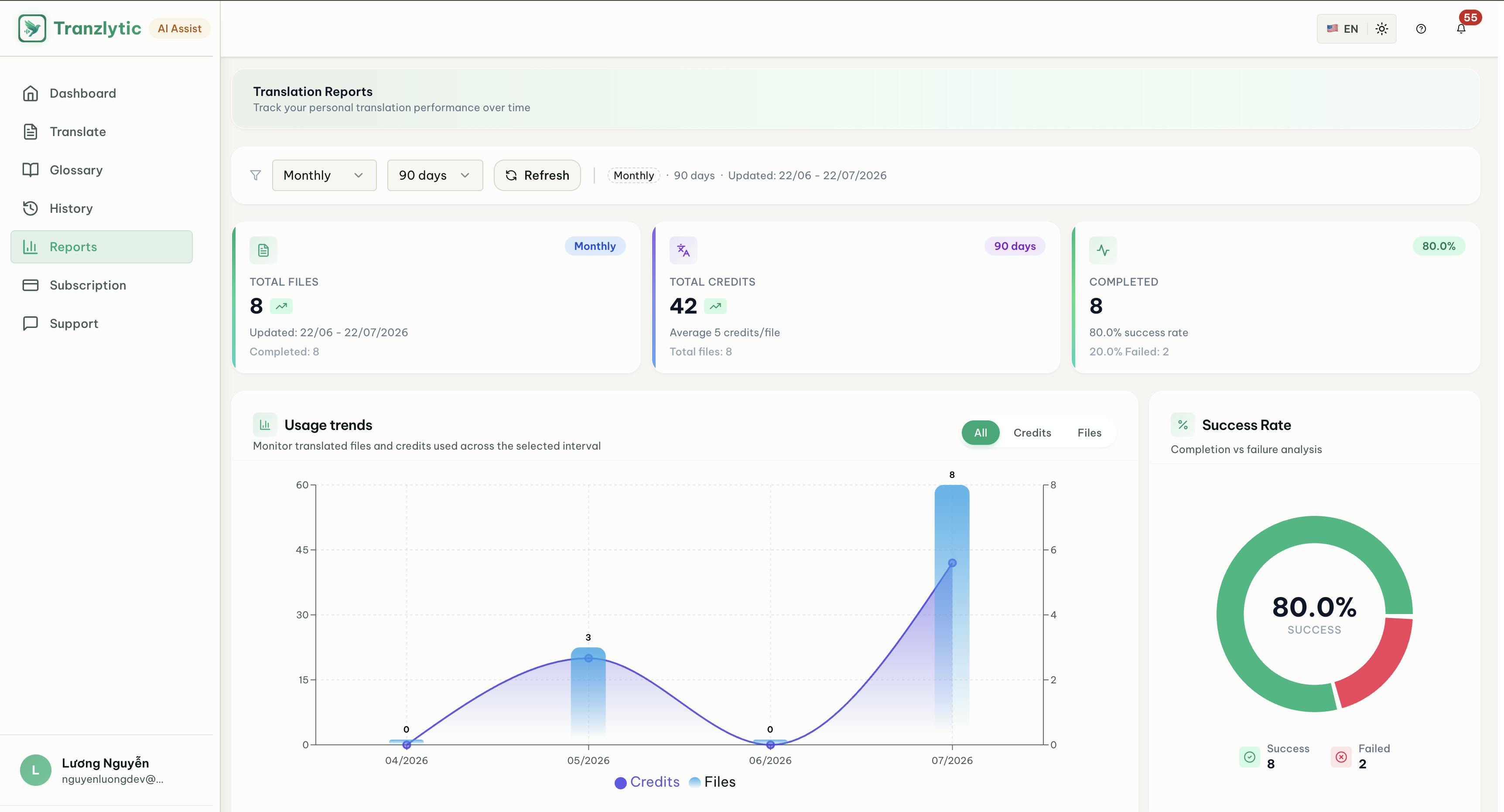This screenshot has width=1504, height=812.
Task: Click the 07/2026 credits data point
Action: [952, 563]
